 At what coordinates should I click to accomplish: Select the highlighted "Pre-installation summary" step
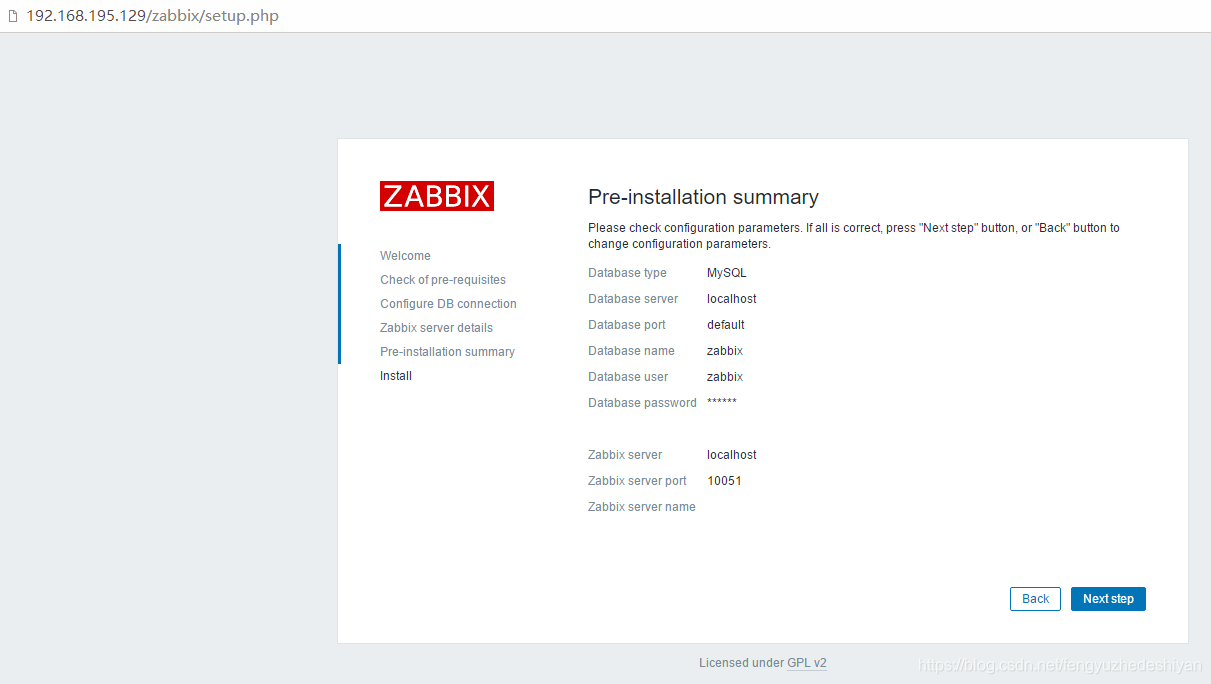[447, 351]
